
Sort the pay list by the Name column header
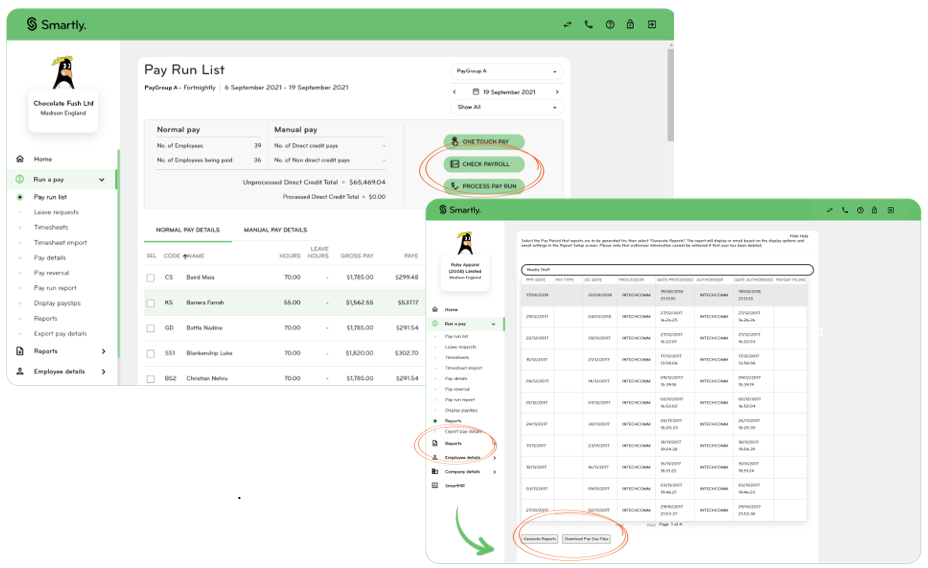pyautogui.click(x=195, y=256)
